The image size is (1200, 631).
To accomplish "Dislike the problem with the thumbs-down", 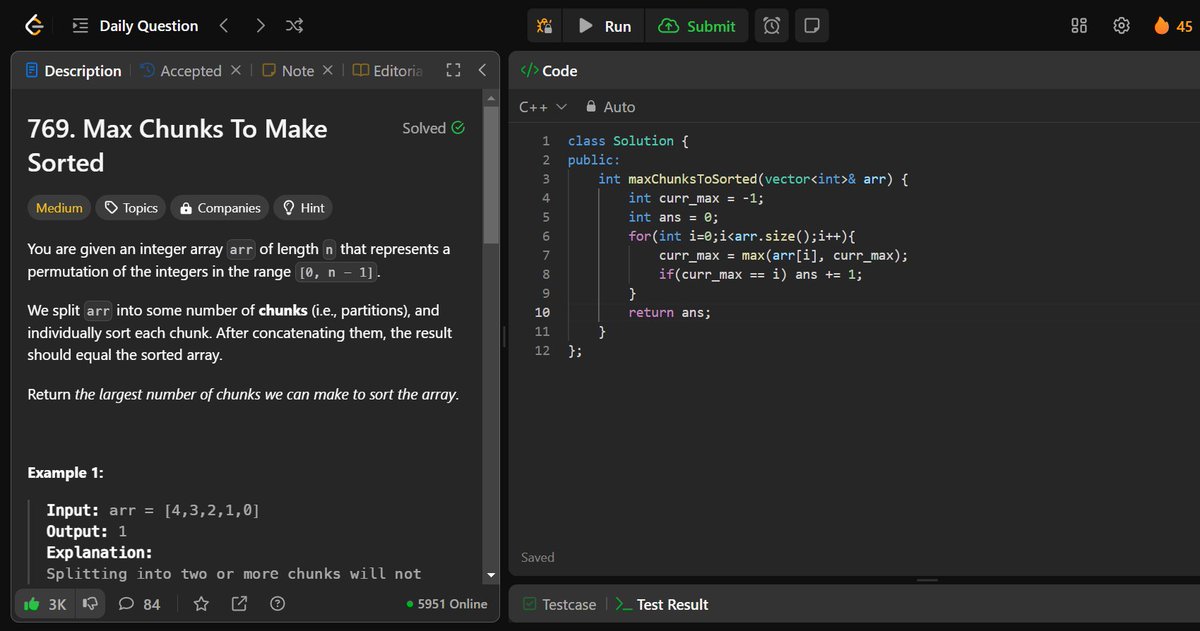I will (x=89, y=603).
